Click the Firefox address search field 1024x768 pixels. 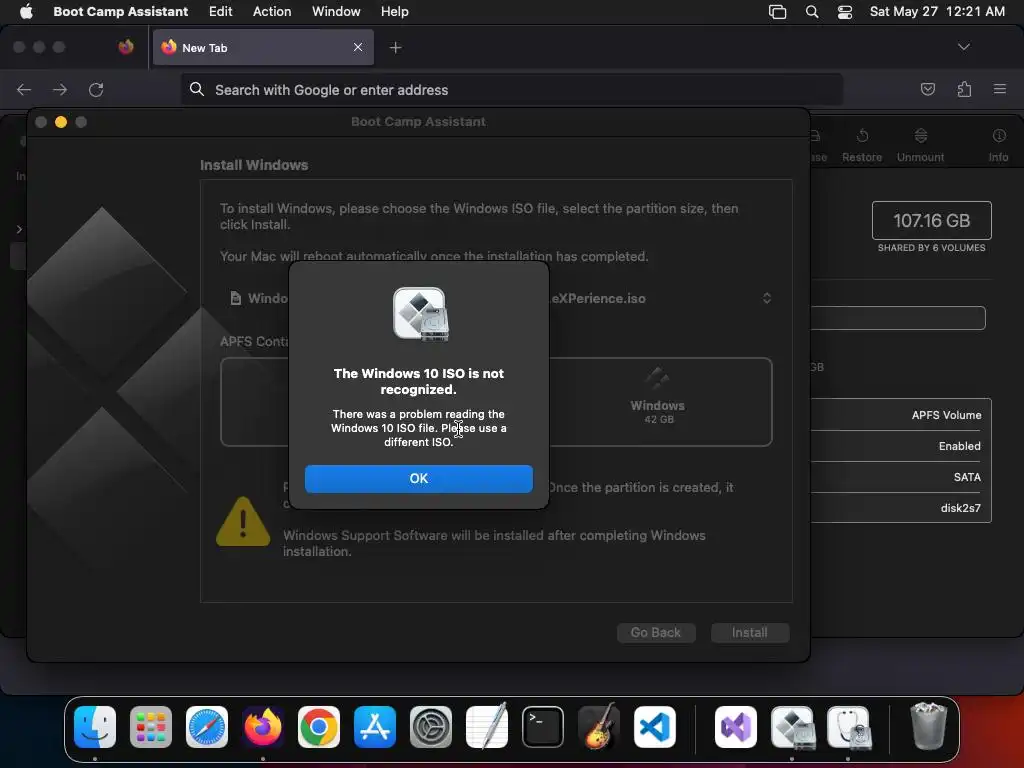[x=511, y=89]
